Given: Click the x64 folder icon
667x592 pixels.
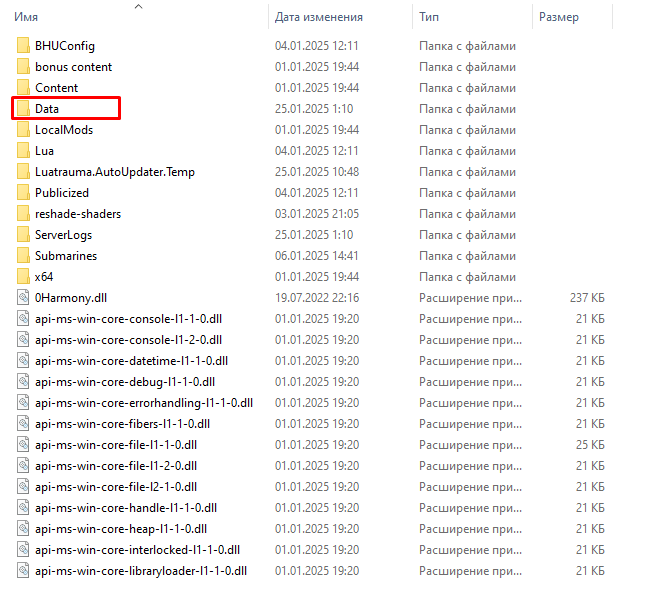Looking at the screenshot, I should pos(24,276).
